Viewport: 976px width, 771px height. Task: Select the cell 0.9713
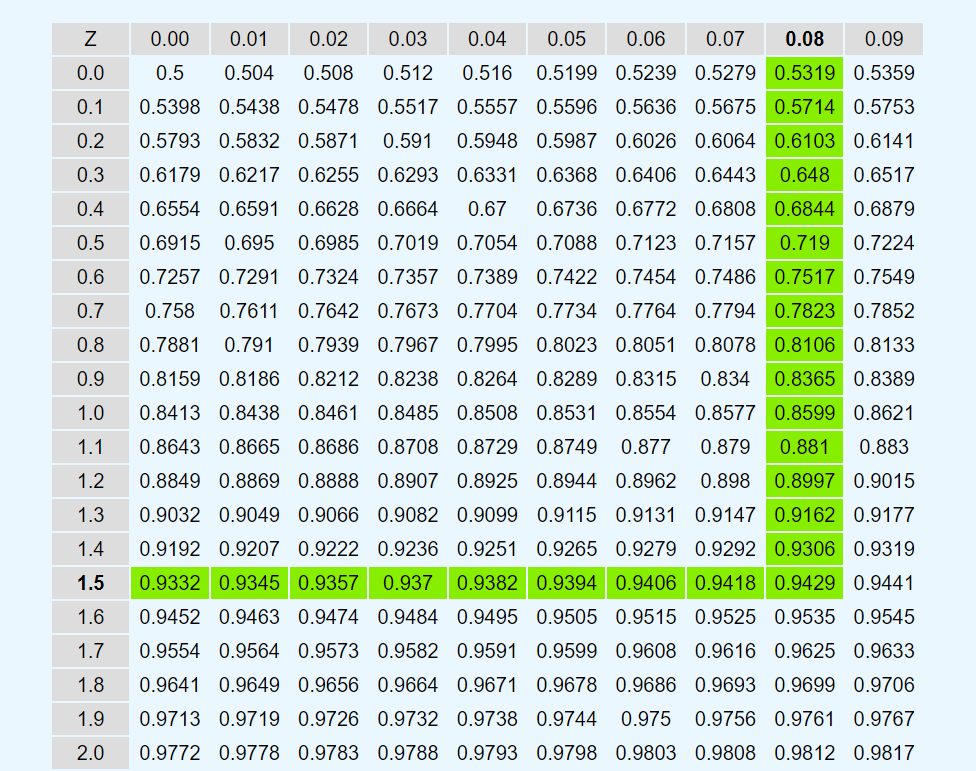[169, 719]
